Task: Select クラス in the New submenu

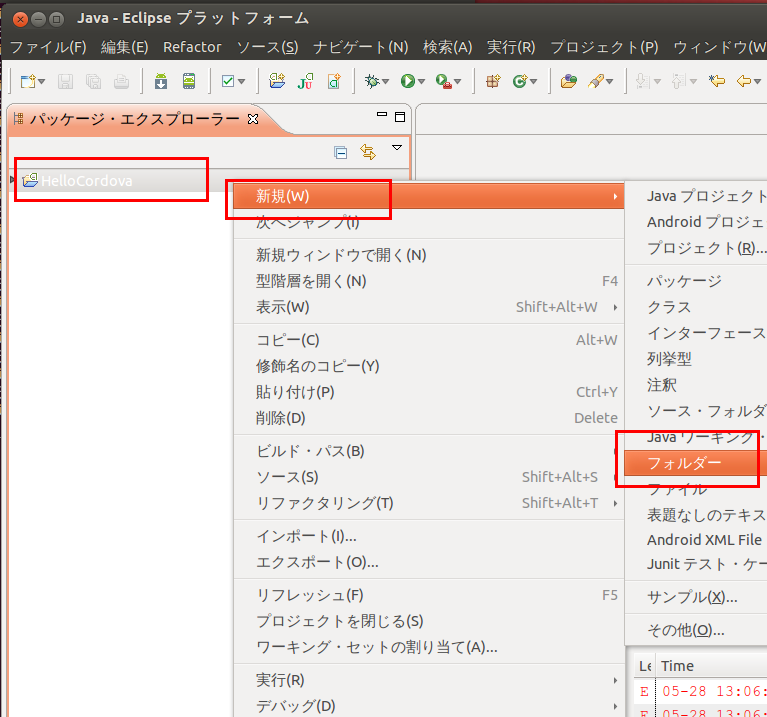Action: (x=696, y=307)
